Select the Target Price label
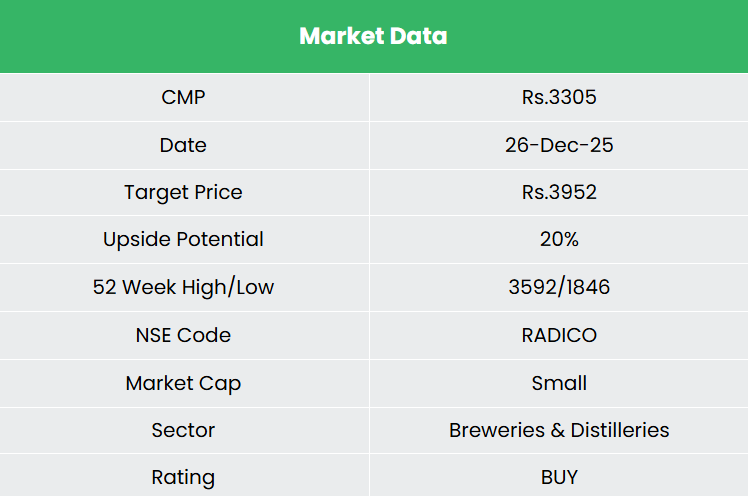This screenshot has height=496, width=748. coord(183,192)
